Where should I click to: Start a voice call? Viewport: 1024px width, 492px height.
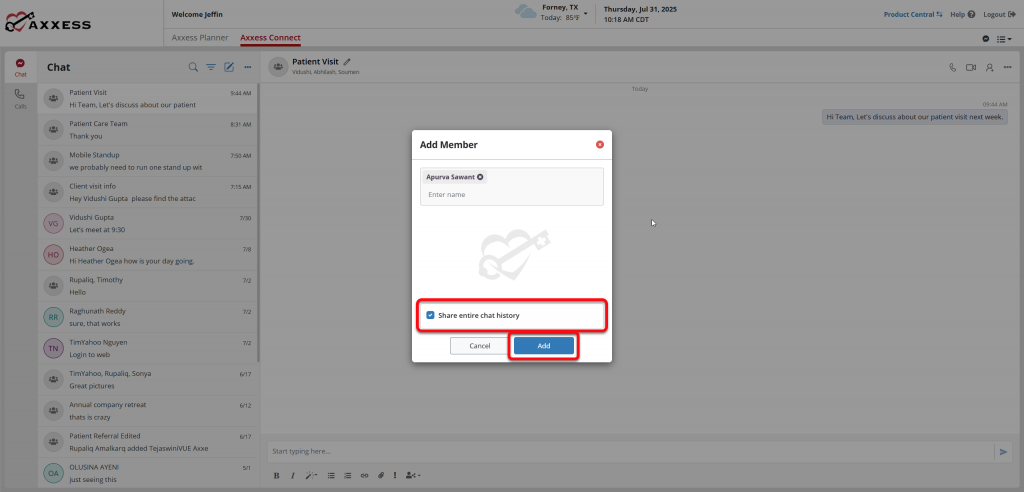point(952,67)
